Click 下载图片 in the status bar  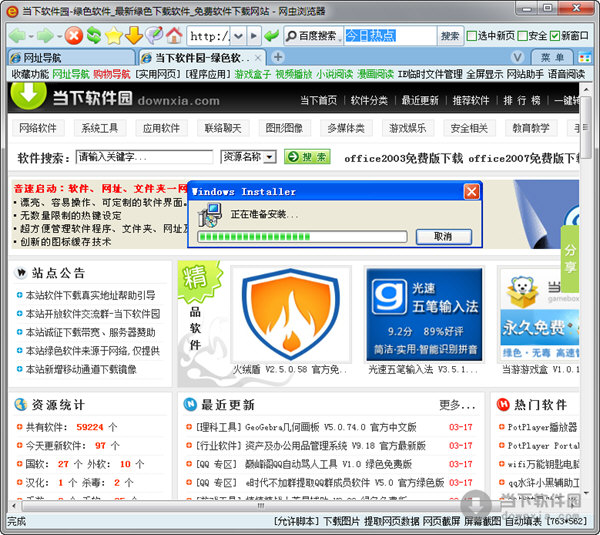click(342, 521)
